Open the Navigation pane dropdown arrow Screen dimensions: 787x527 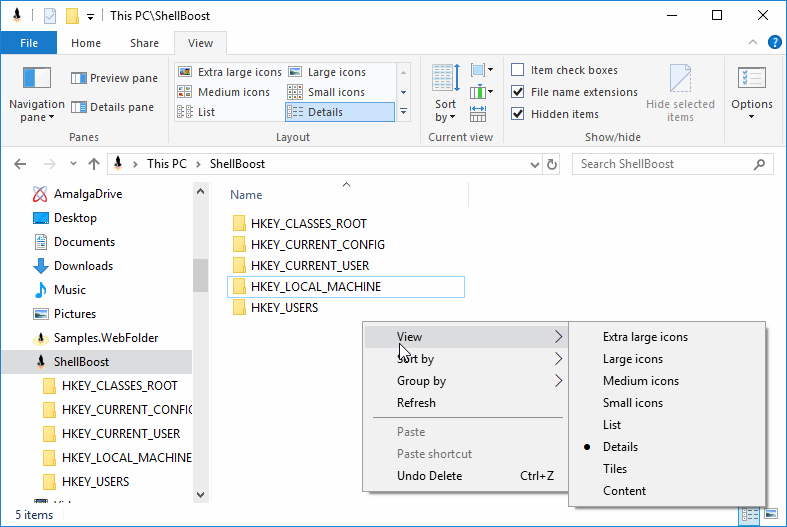click(51, 117)
